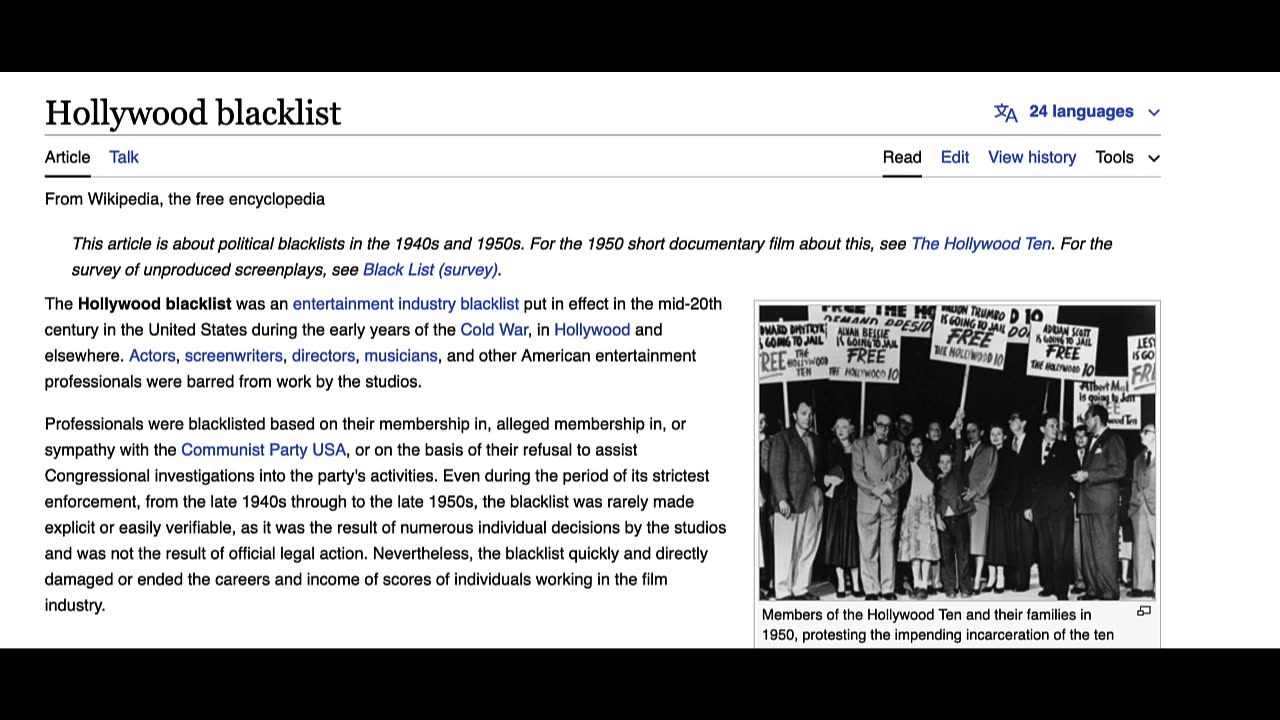Open the Hollywood Ten protest photograph
The image size is (1280, 720).
957,452
